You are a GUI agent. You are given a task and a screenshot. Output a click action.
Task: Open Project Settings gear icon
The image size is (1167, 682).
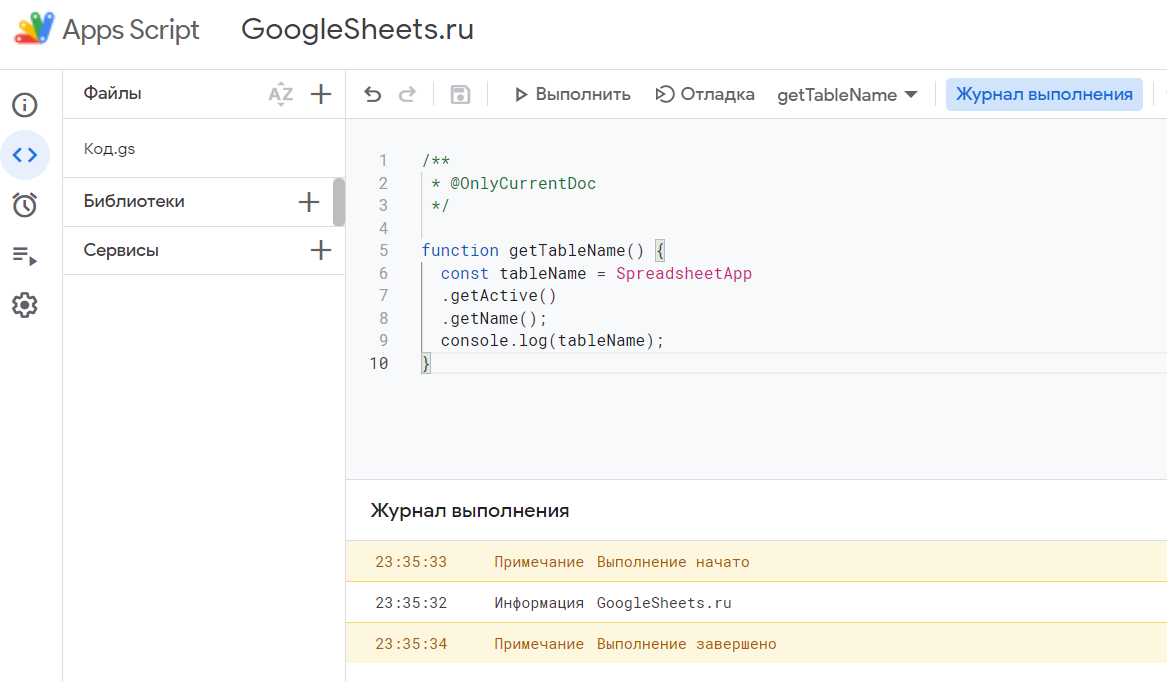(x=25, y=306)
